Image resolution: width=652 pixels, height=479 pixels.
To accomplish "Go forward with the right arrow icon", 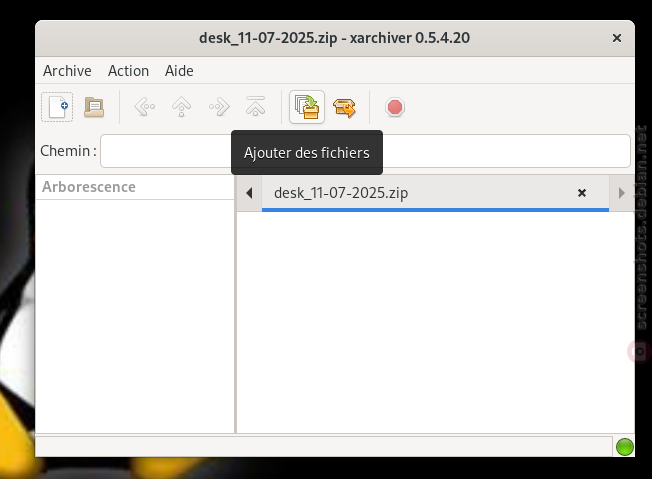I will point(219,107).
